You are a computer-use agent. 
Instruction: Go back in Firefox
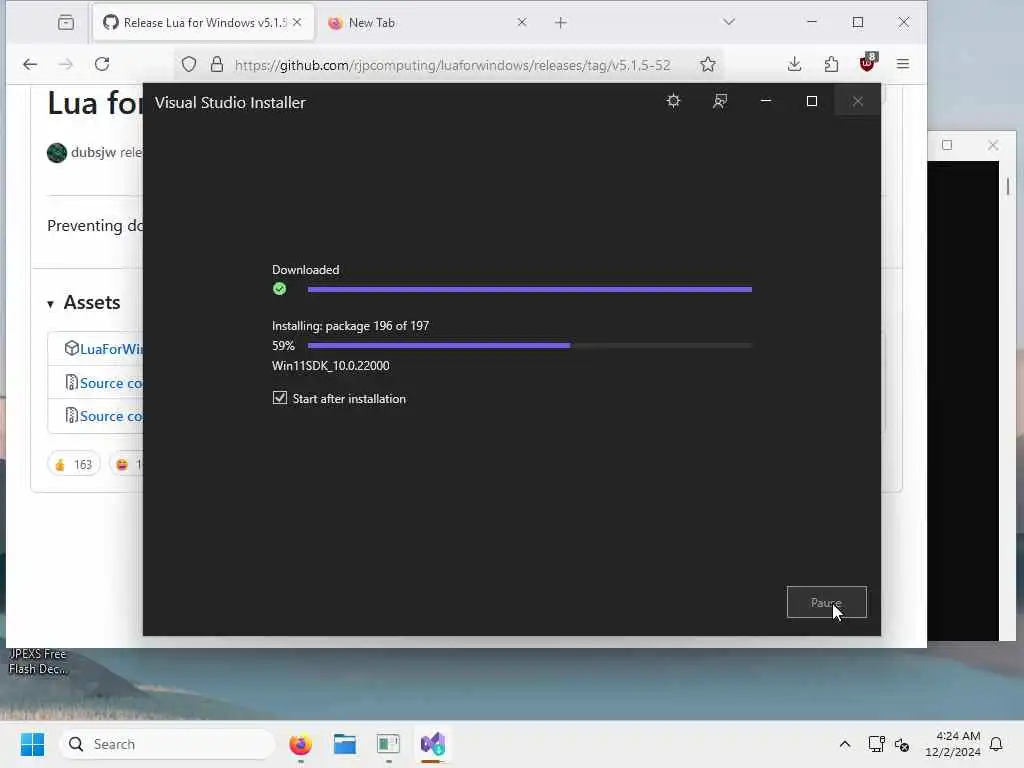click(30, 64)
